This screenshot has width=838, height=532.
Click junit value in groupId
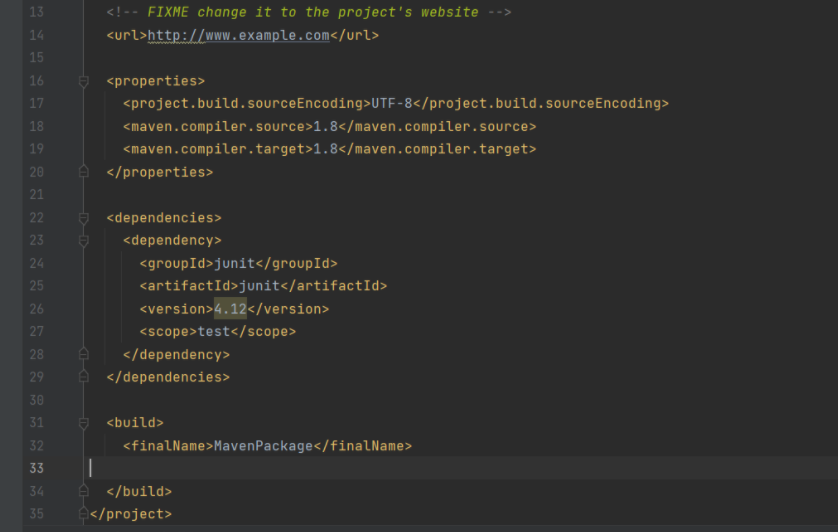pyautogui.click(x=235, y=264)
